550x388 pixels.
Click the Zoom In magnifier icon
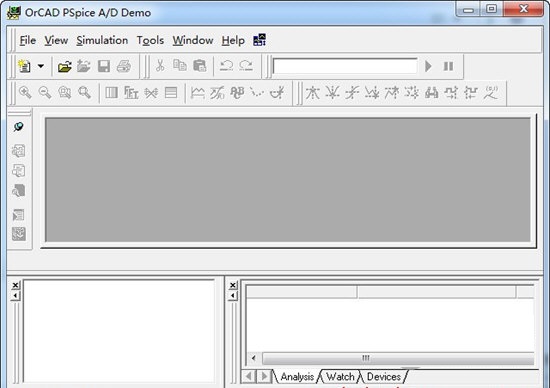pos(25,93)
